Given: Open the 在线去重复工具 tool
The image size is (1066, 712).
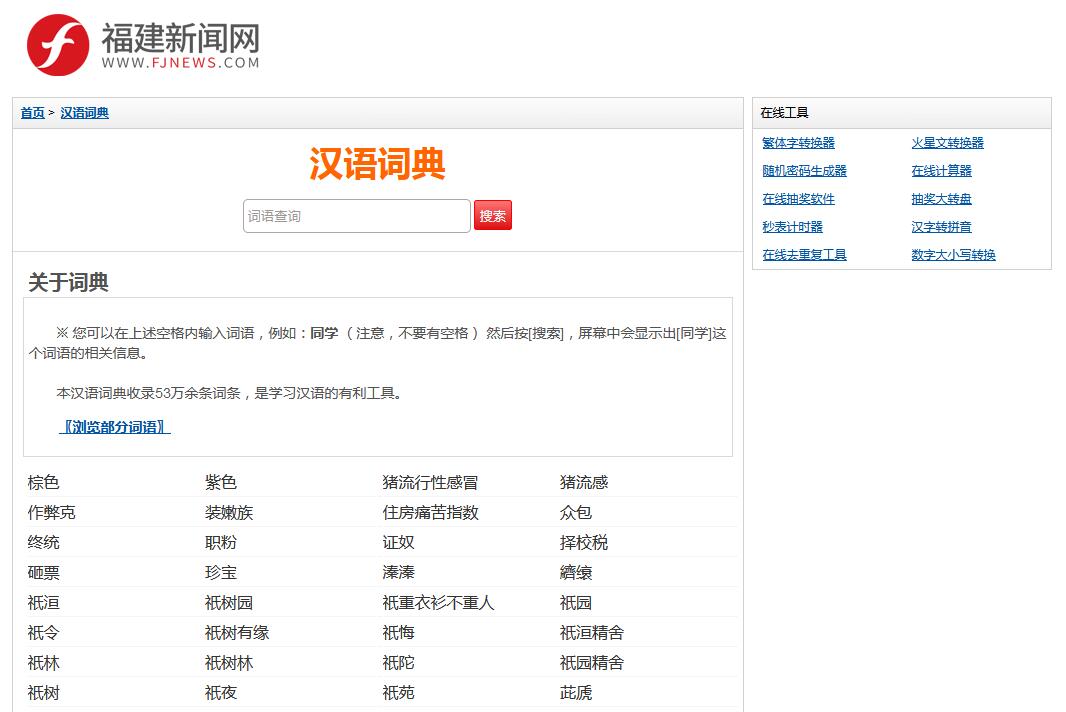Looking at the screenshot, I should pos(805,254).
